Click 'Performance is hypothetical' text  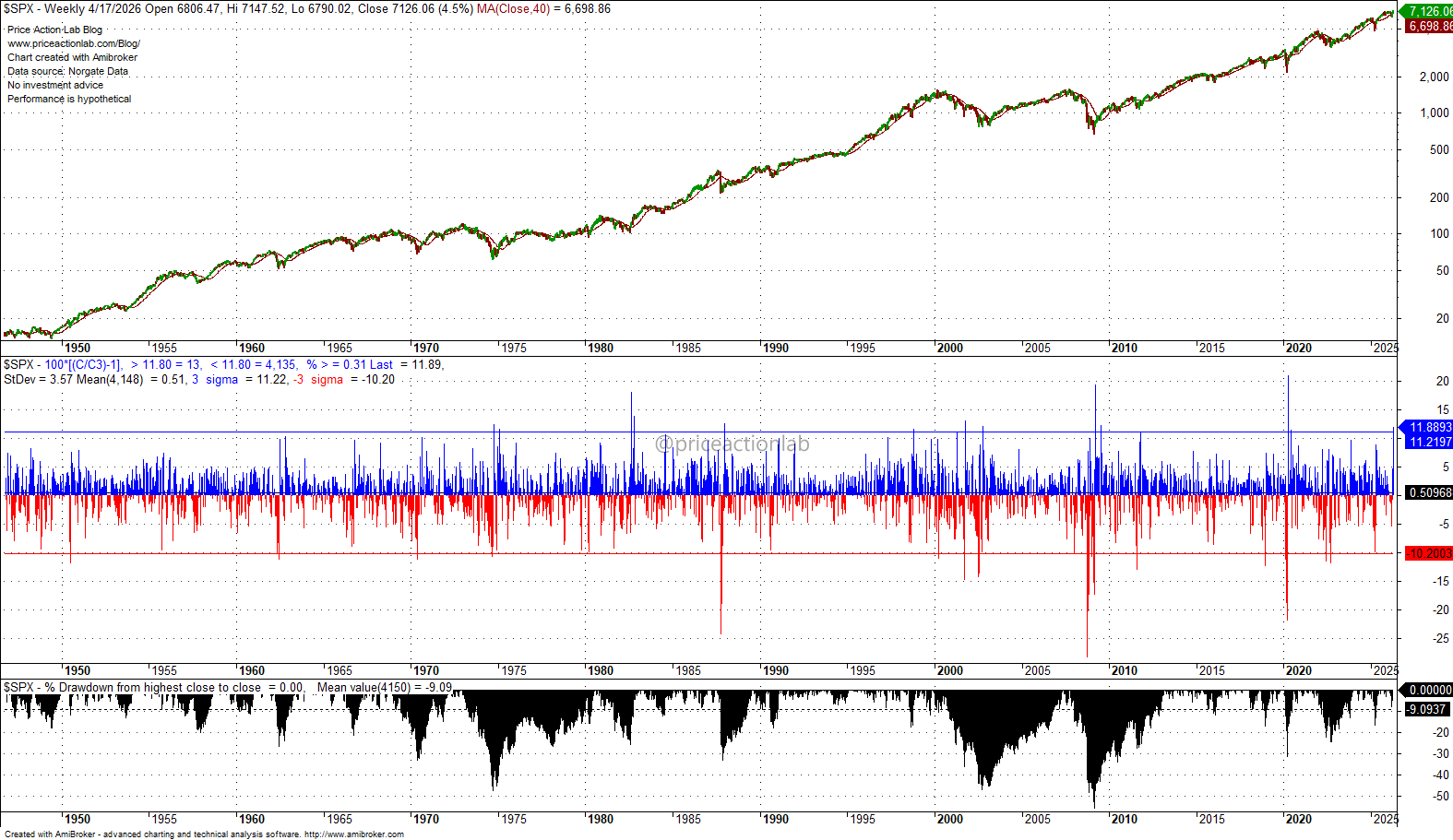(x=69, y=99)
